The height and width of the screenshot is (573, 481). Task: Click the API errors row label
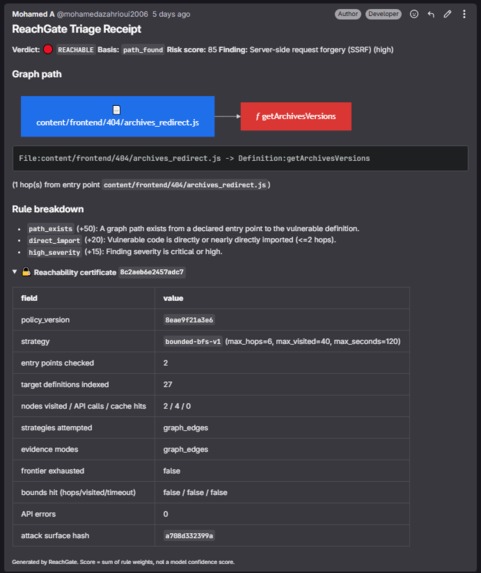click(38, 514)
